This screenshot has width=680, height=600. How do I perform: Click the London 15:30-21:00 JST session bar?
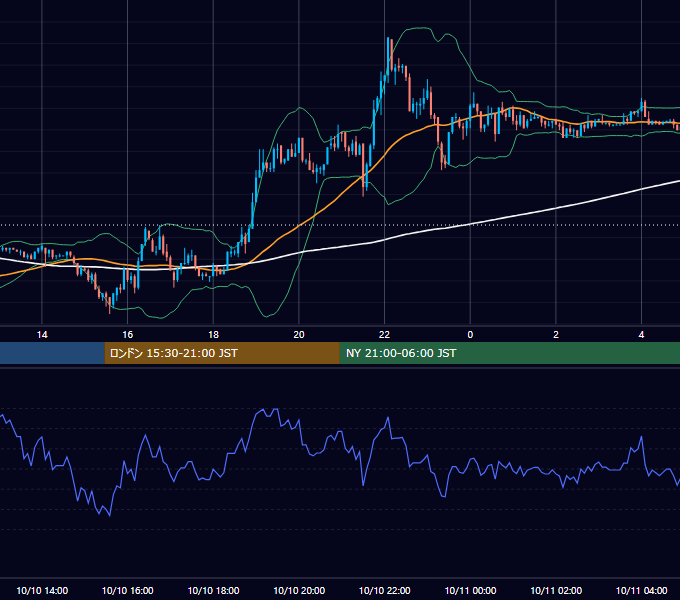click(222, 353)
